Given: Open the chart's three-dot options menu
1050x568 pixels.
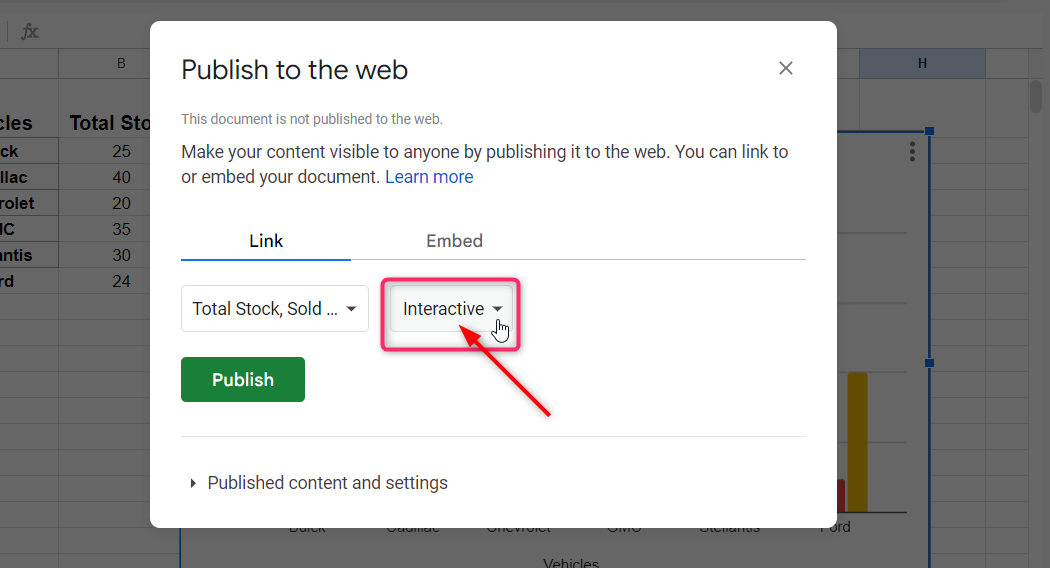Looking at the screenshot, I should (912, 151).
